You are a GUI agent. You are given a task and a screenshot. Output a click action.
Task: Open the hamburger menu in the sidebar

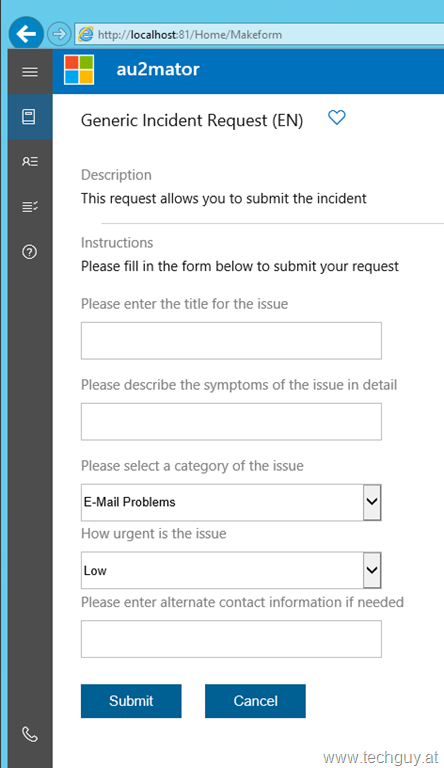(30, 72)
